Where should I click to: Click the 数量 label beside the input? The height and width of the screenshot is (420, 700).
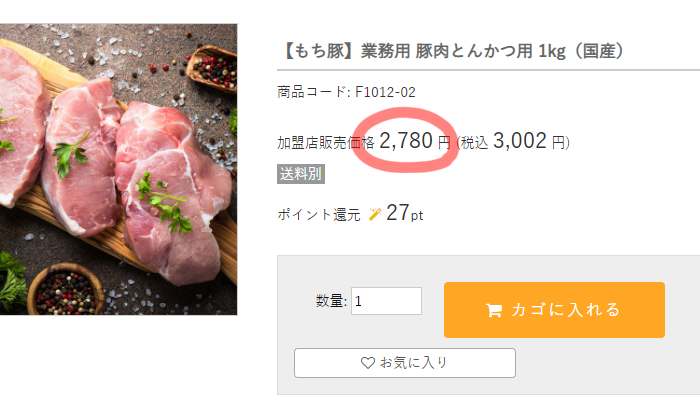pos(331,301)
